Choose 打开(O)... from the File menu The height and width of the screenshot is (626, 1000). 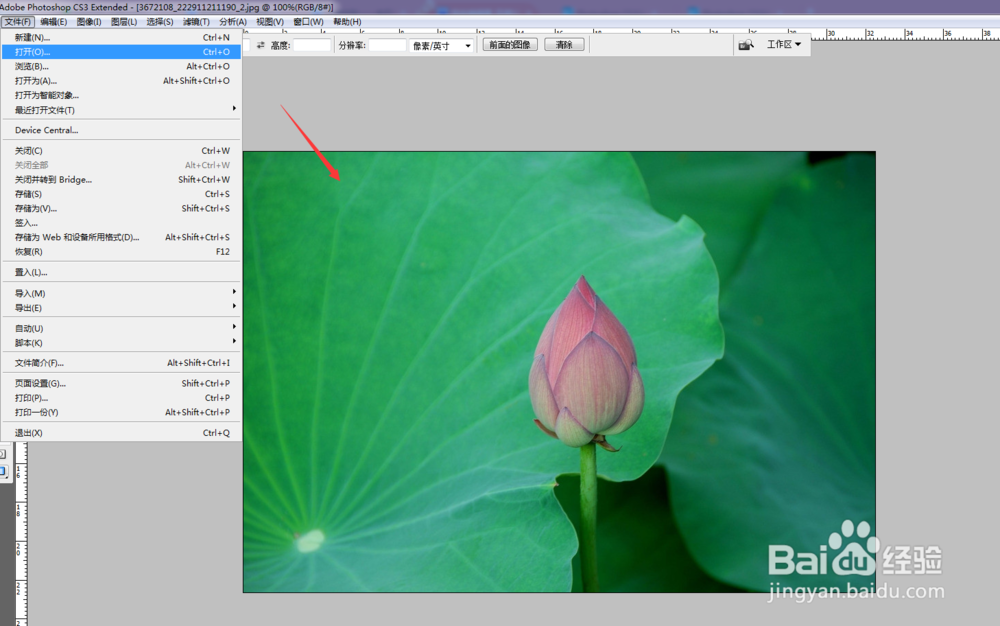[121, 52]
